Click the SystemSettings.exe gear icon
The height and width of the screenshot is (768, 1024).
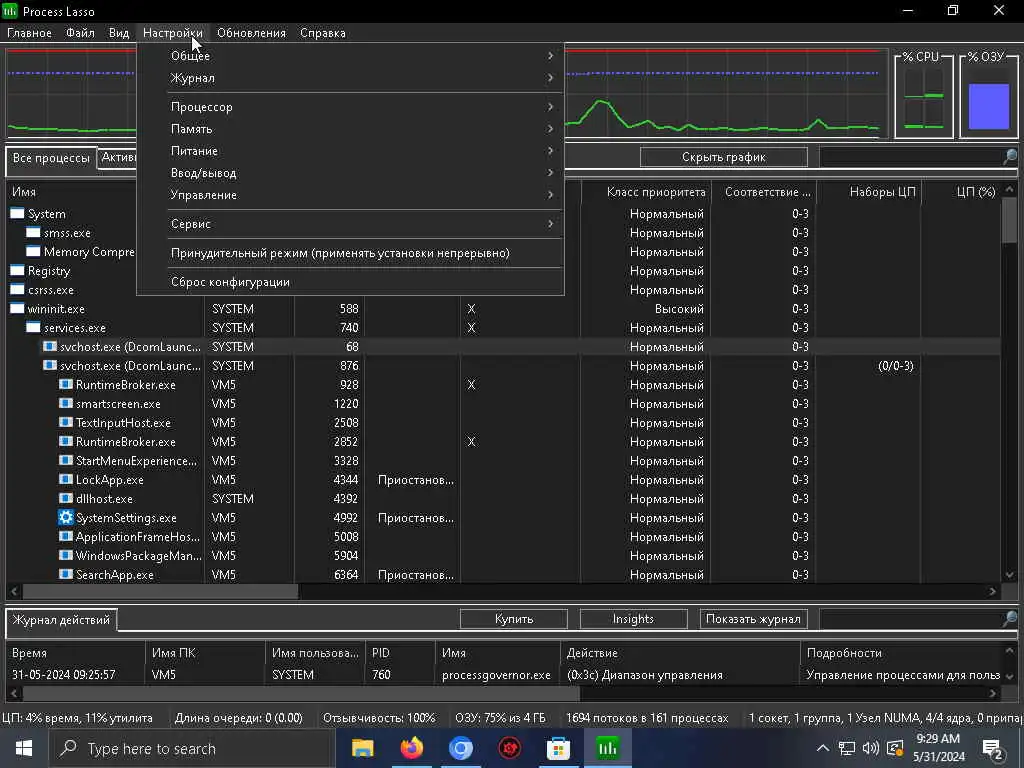66,517
